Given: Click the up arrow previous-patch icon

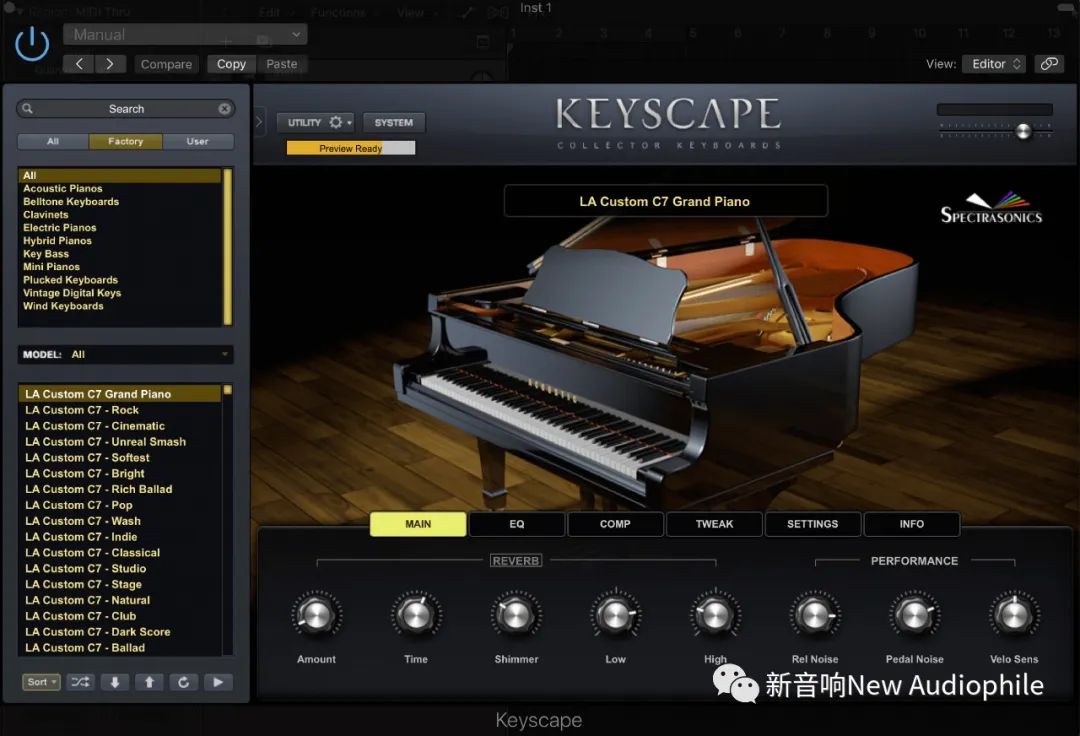Looking at the screenshot, I should [x=149, y=682].
